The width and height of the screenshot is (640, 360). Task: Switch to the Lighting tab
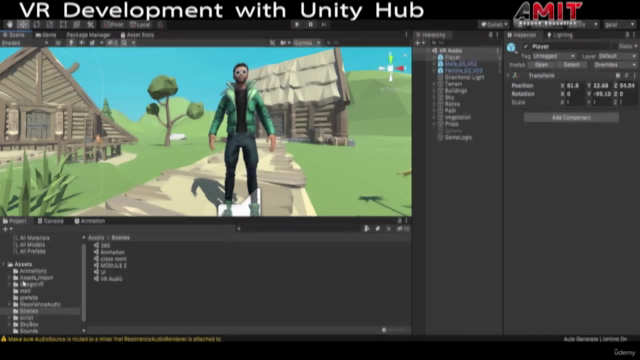pyautogui.click(x=560, y=35)
